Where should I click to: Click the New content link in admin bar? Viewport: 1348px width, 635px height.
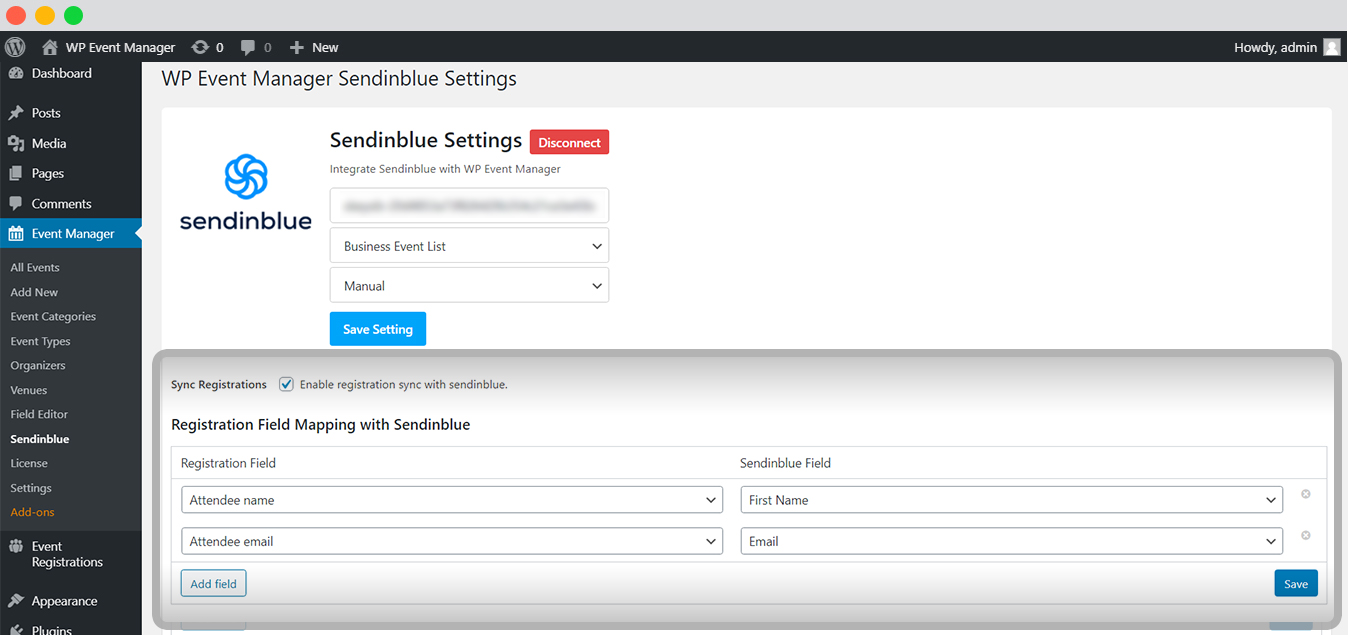pos(325,47)
